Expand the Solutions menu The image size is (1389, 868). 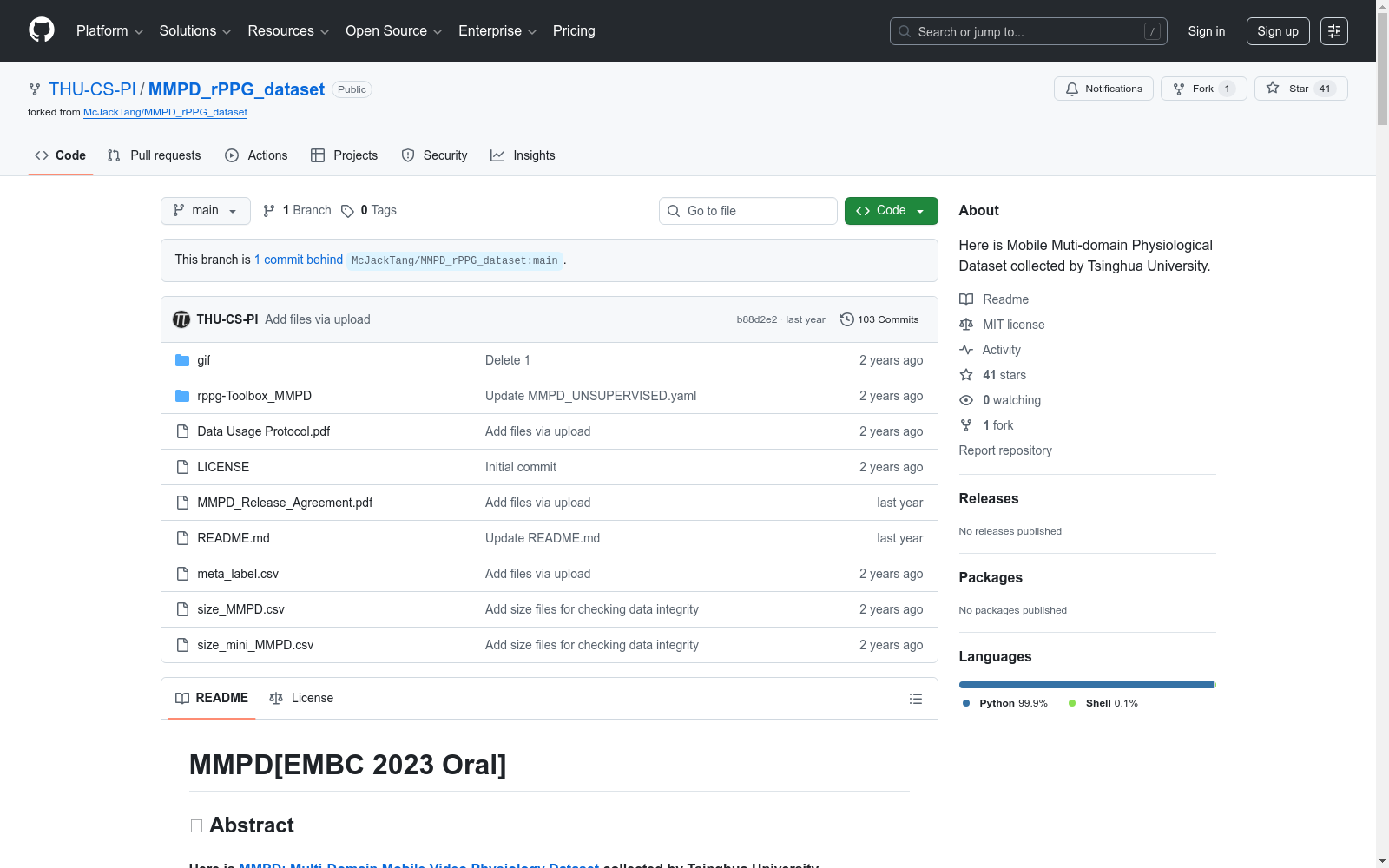(x=195, y=31)
